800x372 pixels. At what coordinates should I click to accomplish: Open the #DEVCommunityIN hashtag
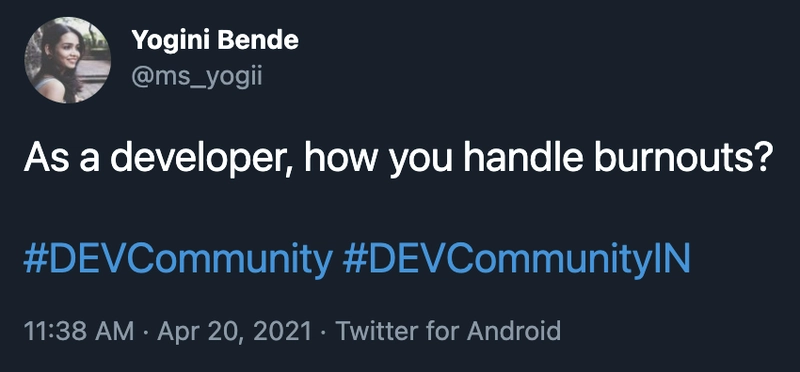pyautogui.click(x=516, y=259)
